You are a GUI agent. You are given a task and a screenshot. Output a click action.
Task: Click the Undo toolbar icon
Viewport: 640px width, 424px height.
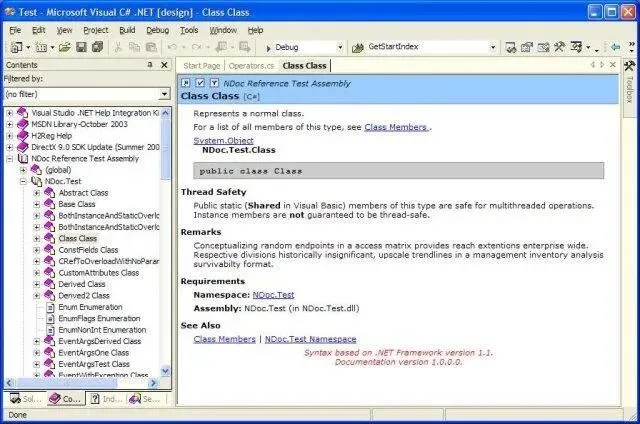(172, 47)
